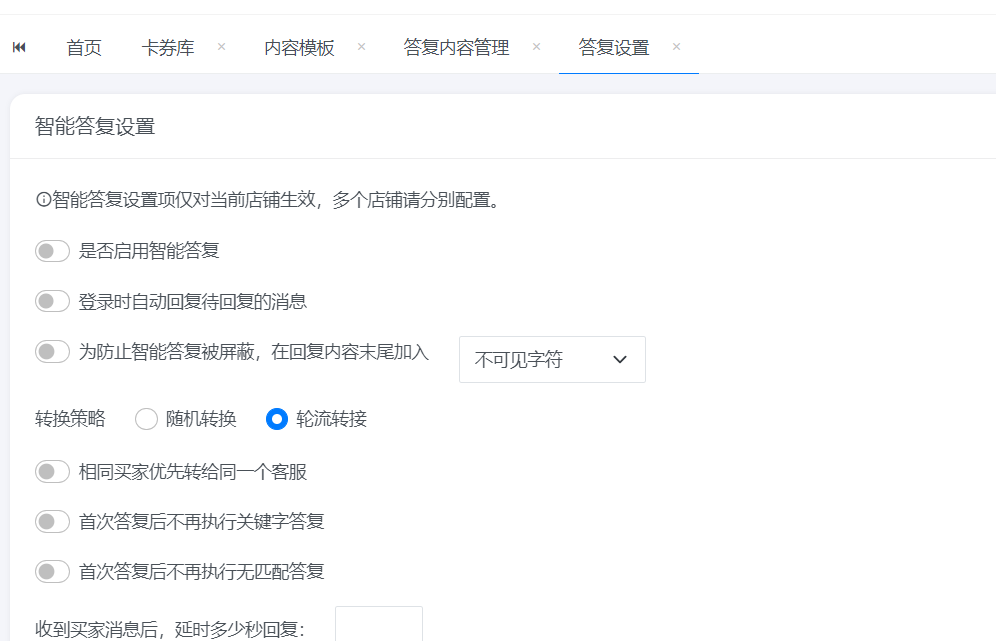Close the 内容模板 tab

coord(361,47)
